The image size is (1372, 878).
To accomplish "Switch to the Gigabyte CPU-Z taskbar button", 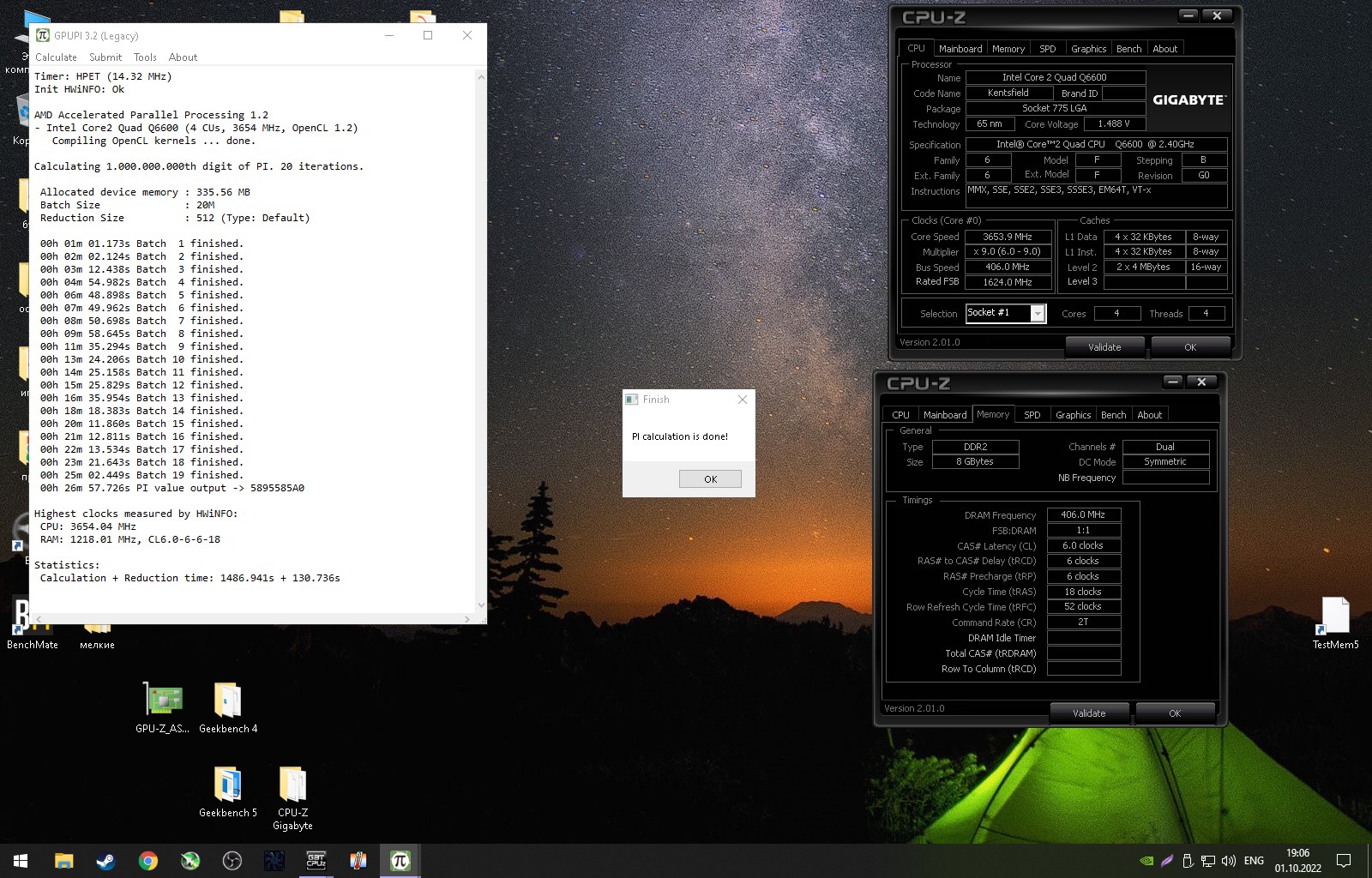I will pos(316,861).
